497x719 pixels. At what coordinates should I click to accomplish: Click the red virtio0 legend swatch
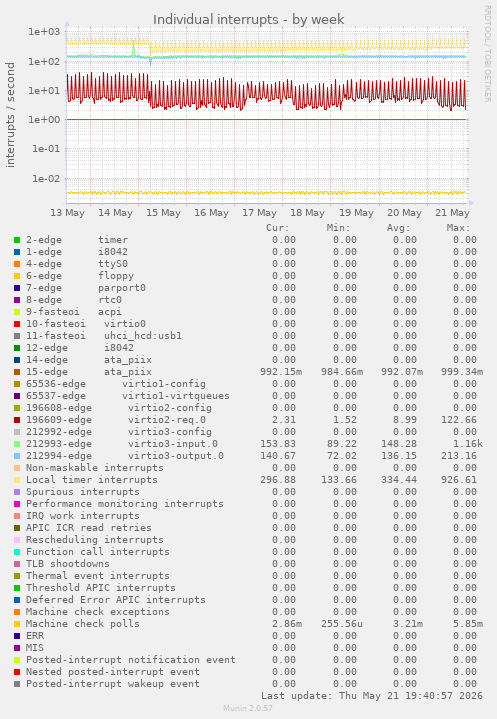click(17, 324)
